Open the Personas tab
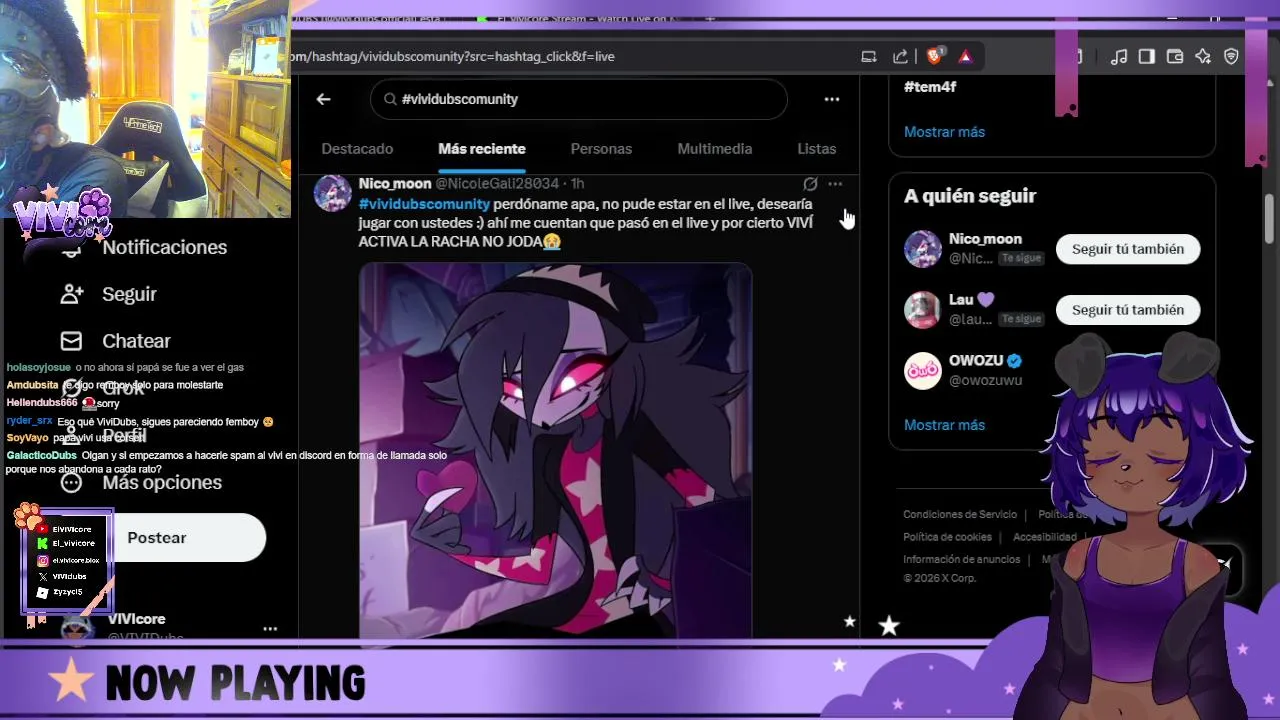Viewport: 1280px width, 720px height. (x=601, y=148)
